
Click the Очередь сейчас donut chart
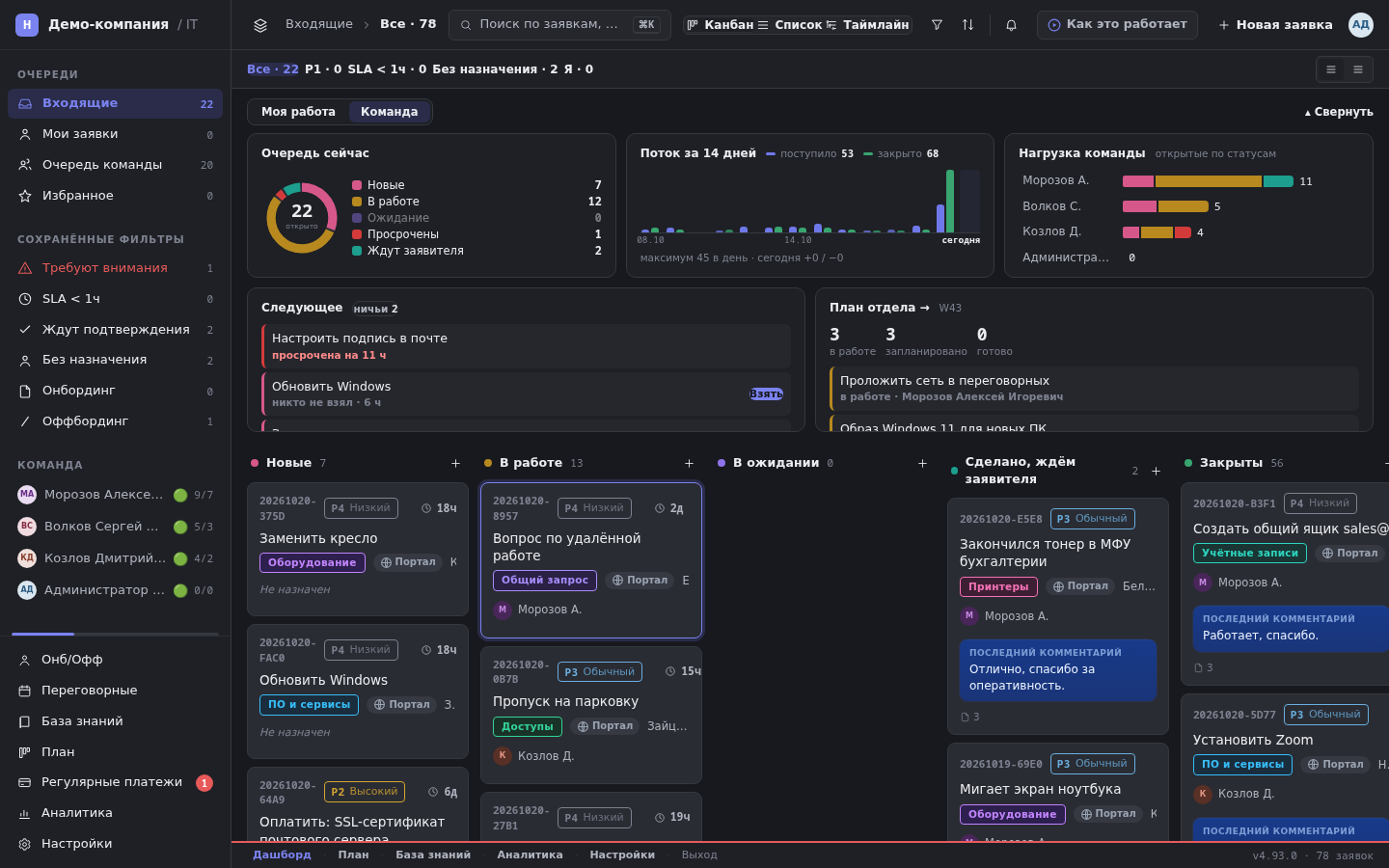302,218
